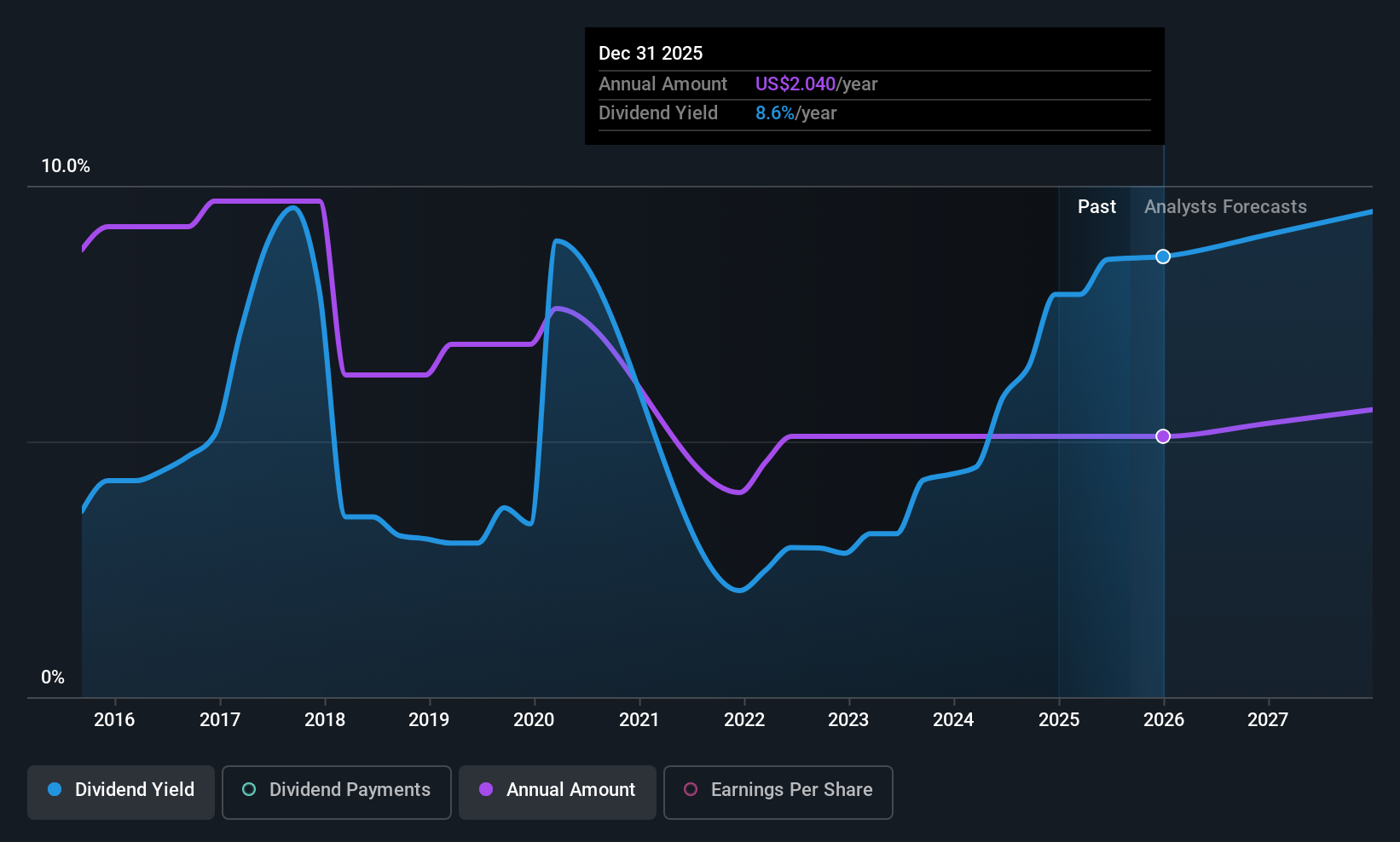Click the blue Dividend Yield marker at 2026
The height and width of the screenshot is (842, 1400).
pos(1163,257)
